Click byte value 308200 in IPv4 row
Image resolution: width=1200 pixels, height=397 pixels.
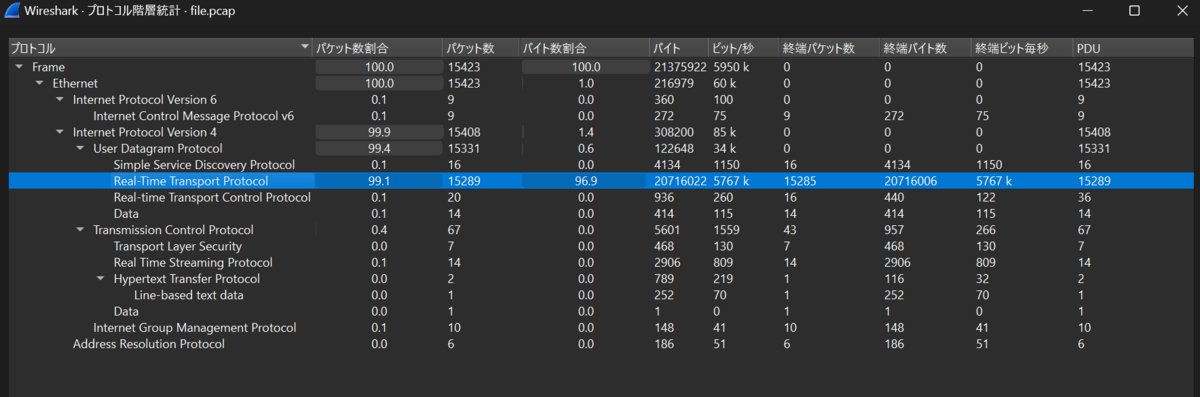point(673,132)
